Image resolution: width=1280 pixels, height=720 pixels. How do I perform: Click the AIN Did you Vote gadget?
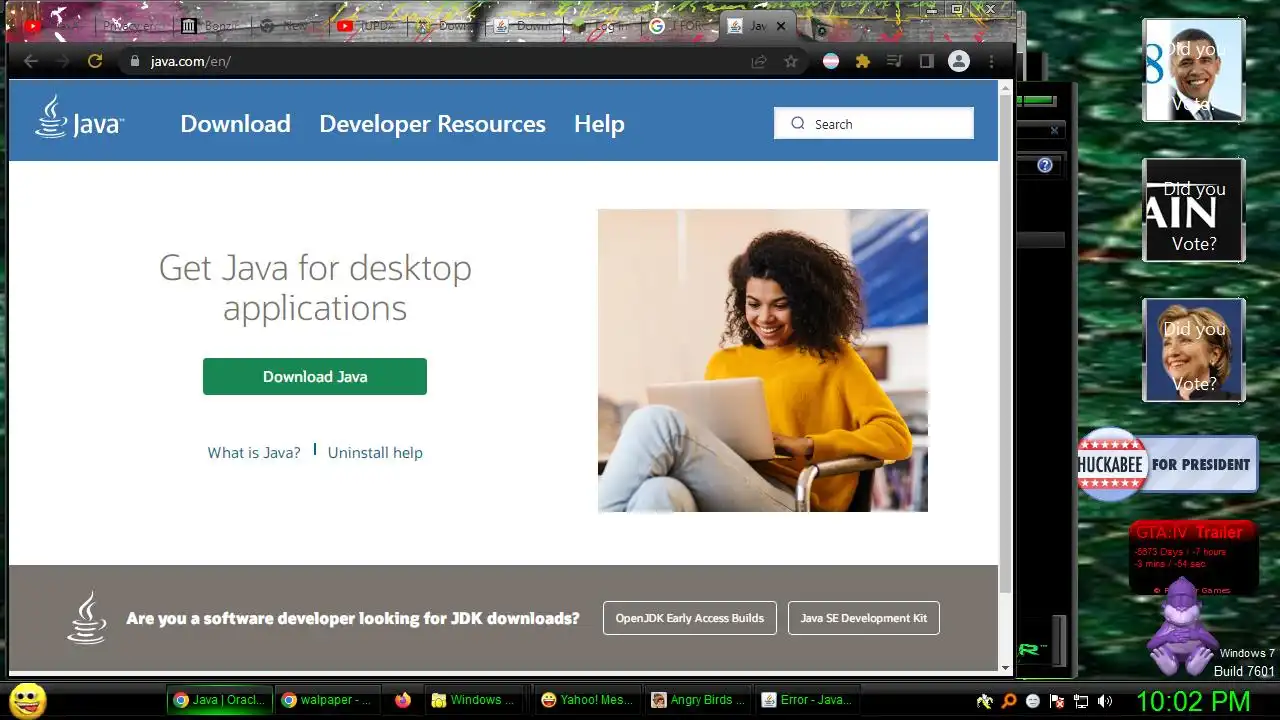coord(1194,210)
